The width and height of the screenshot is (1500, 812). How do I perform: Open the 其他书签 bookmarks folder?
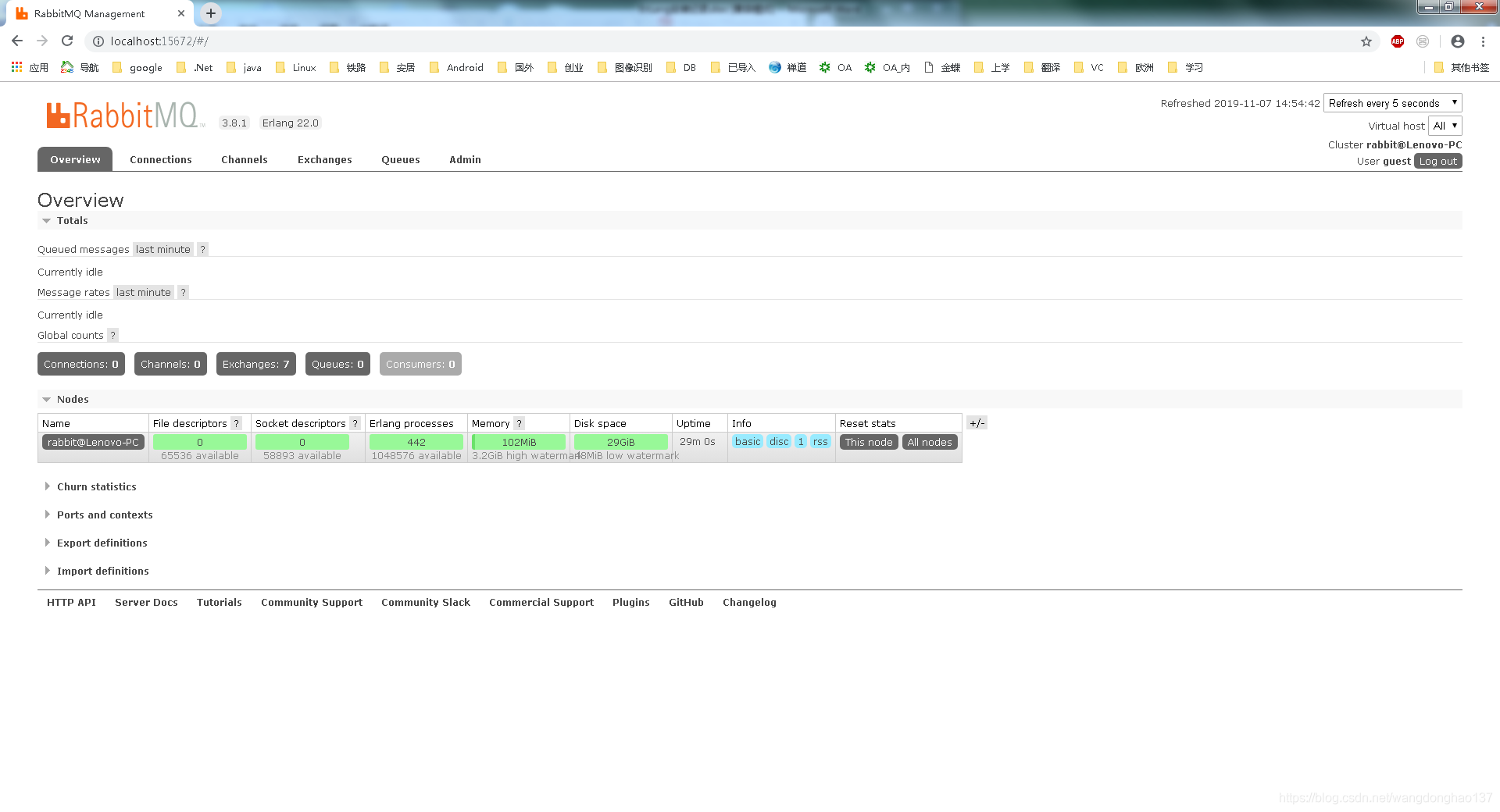[1462, 67]
